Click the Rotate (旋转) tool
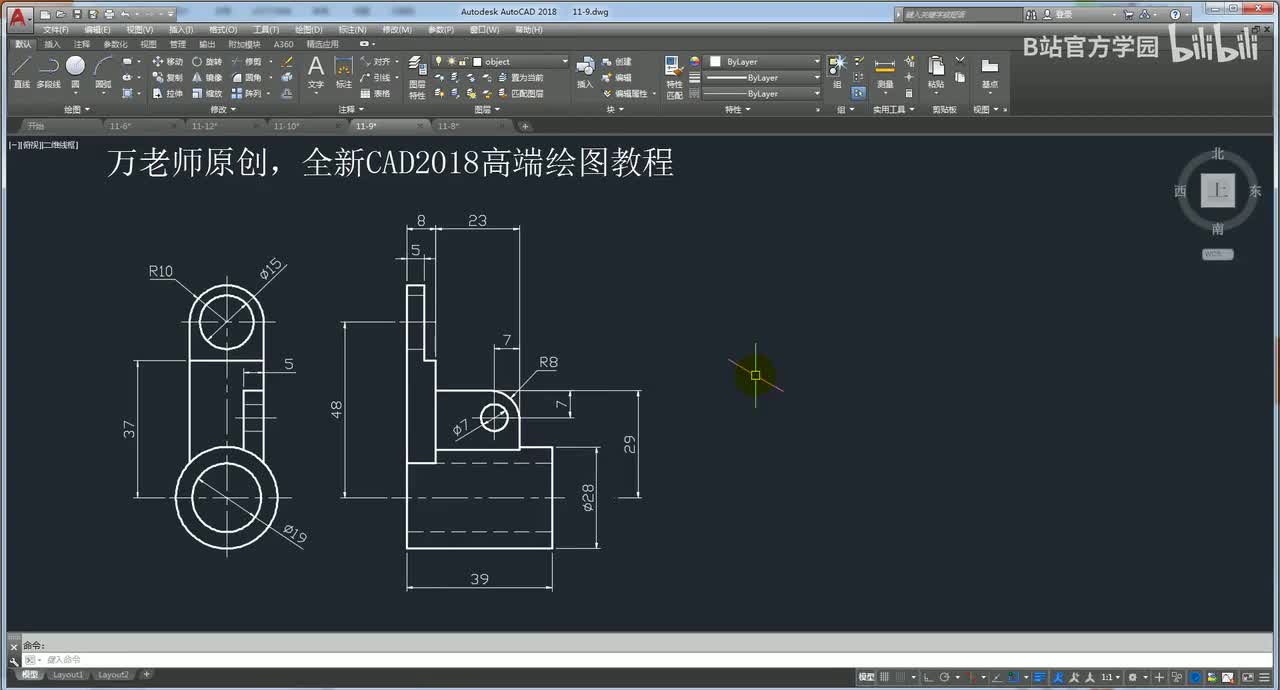The width and height of the screenshot is (1280, 690). pyautogui.click(x=206, y=62)
